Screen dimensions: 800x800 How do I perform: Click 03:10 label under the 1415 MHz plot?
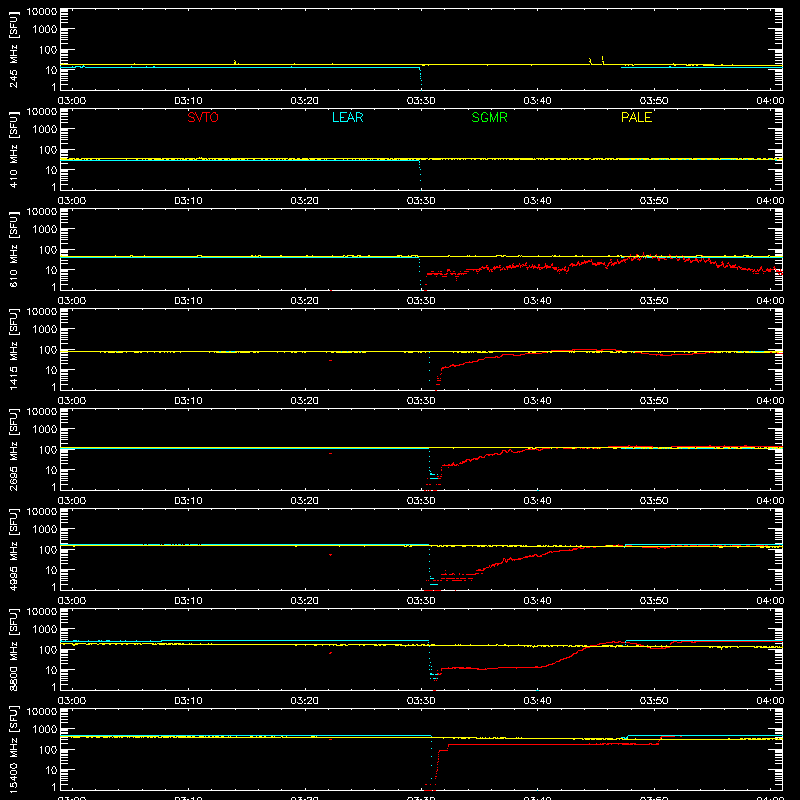188,401
